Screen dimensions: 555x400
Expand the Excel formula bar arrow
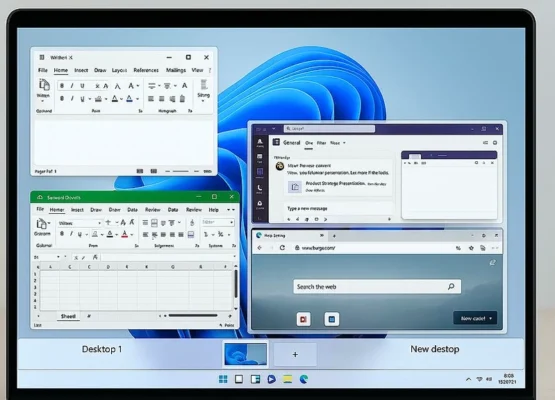point(234,257)
